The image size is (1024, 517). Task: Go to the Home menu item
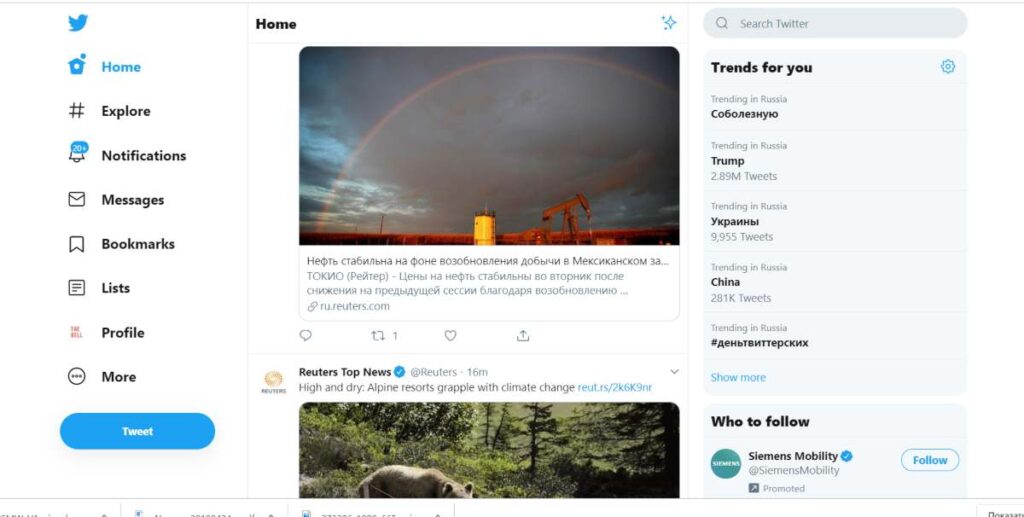pyautogui.click(x=120, y=67)
